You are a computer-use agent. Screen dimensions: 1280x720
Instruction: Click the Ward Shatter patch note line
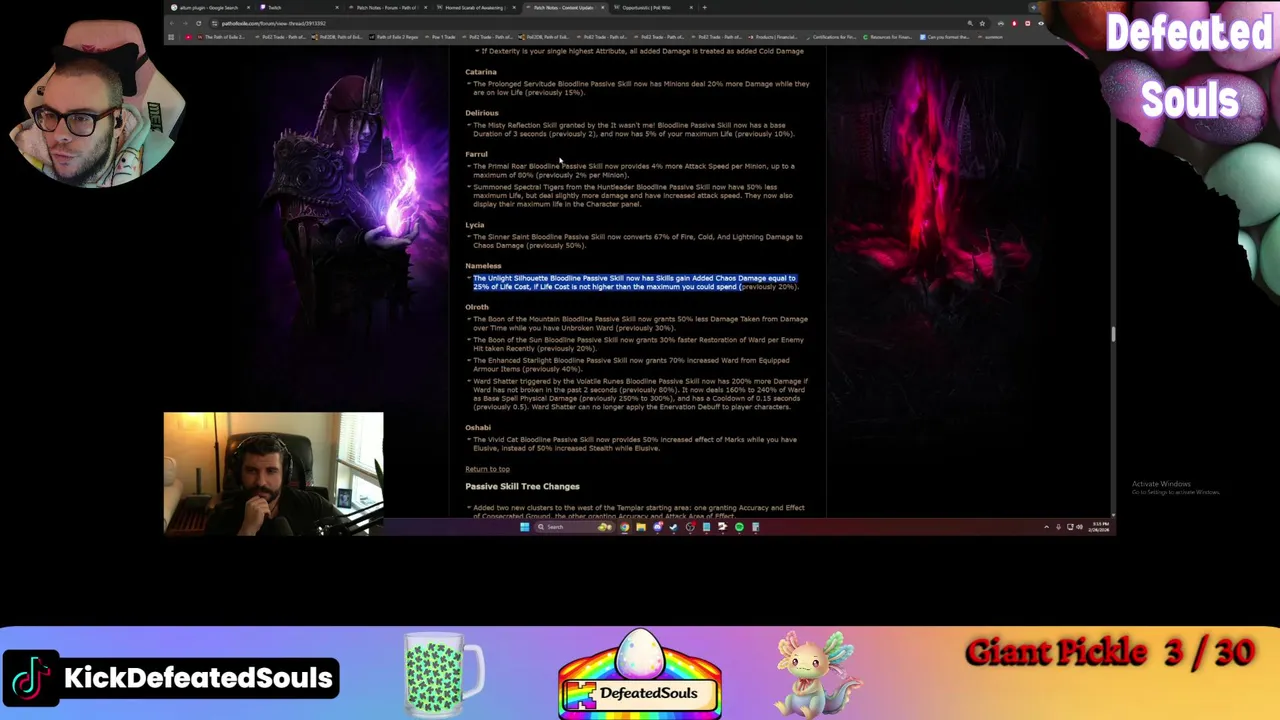[639, 394]
